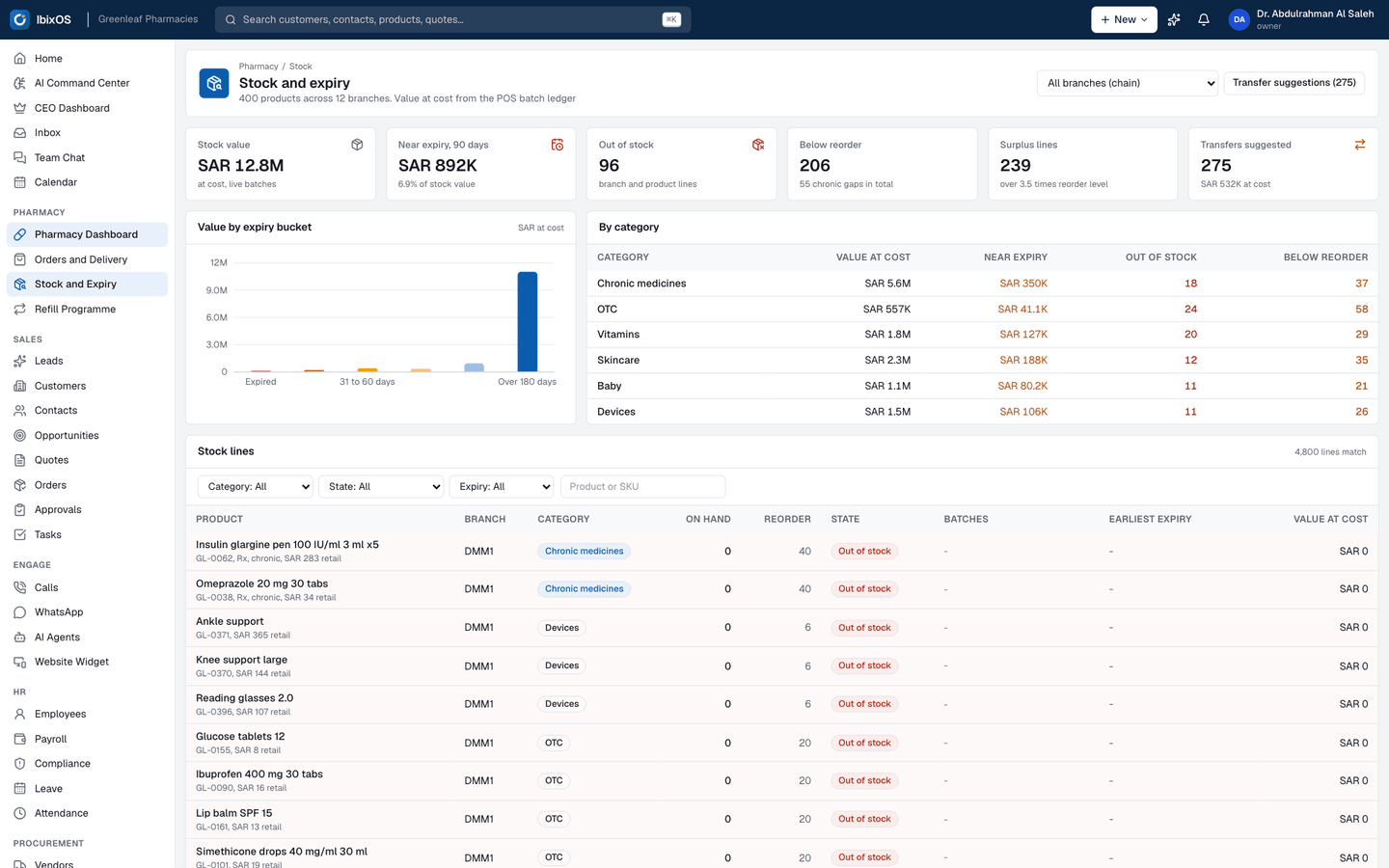Click the AI Command Center icon

[19, 83]
